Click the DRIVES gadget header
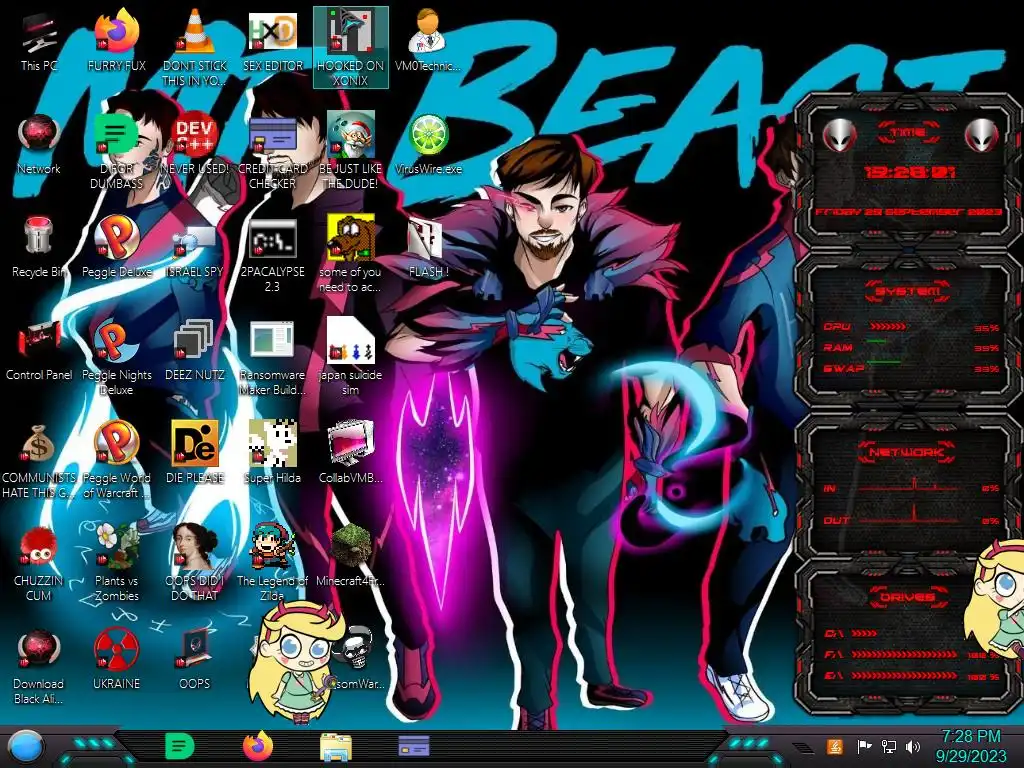 908,596
